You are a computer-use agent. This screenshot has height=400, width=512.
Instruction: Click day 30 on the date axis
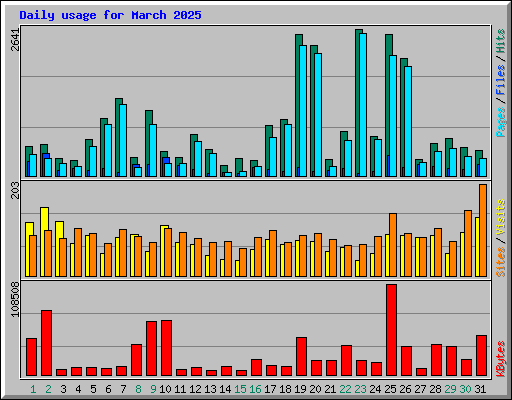[465, 389]
